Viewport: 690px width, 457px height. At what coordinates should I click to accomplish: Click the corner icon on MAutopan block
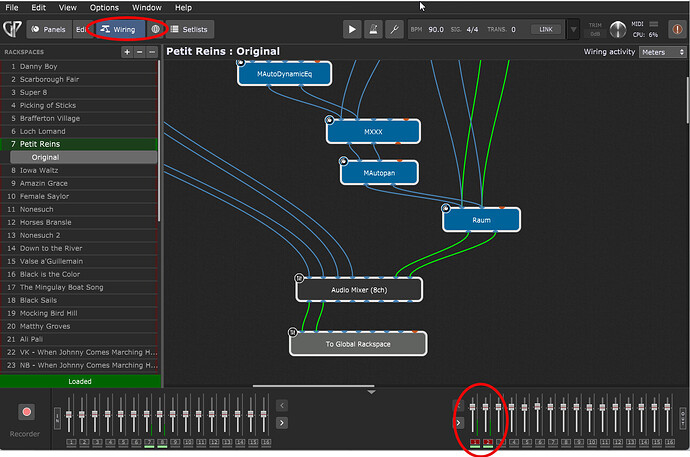click(343, 161)
